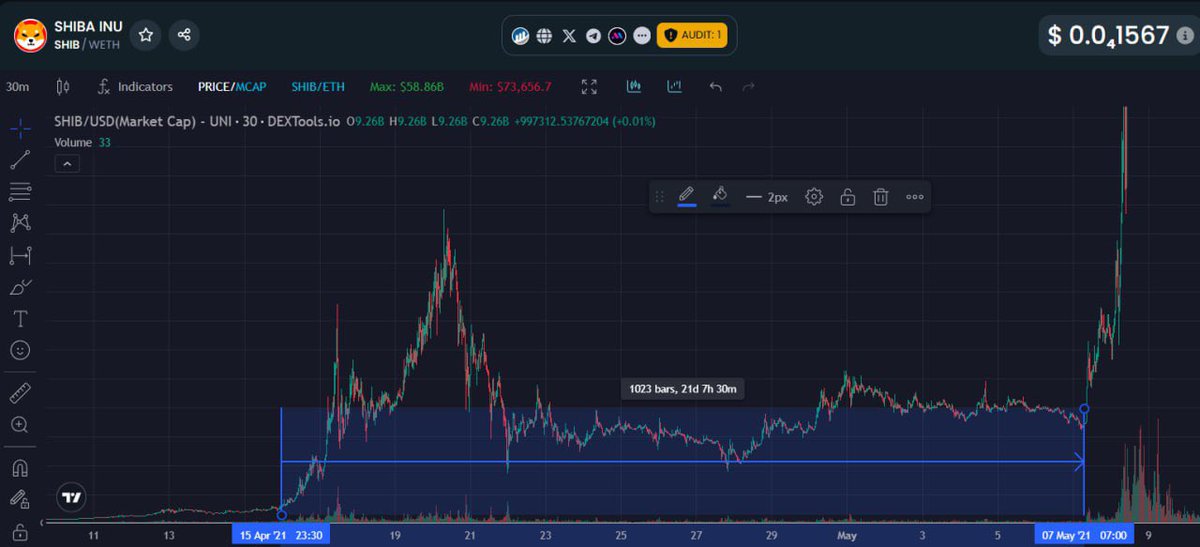Click the Volume indicator label

click(x=73, y=143)
